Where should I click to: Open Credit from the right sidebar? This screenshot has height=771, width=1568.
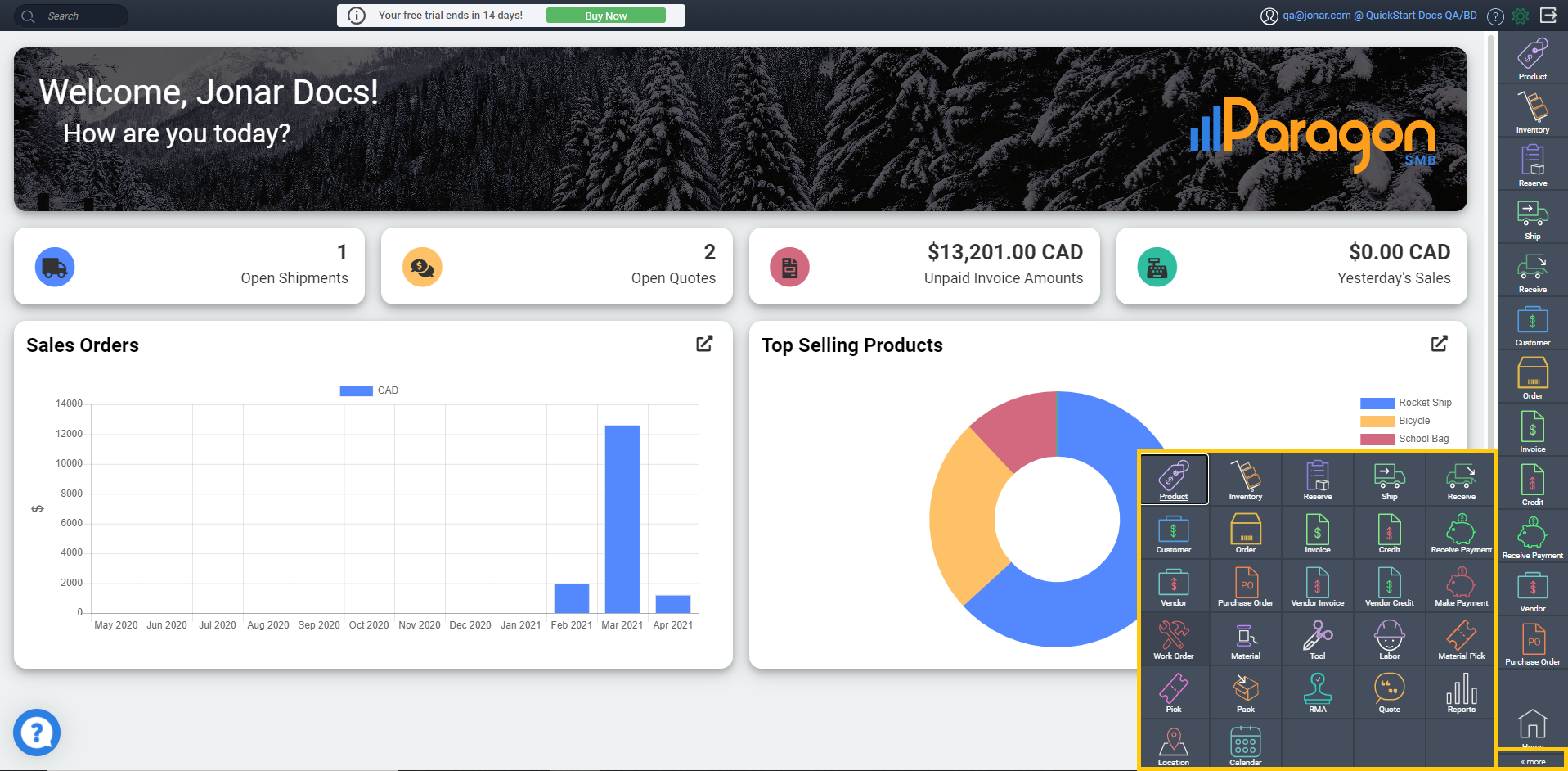1532,484
